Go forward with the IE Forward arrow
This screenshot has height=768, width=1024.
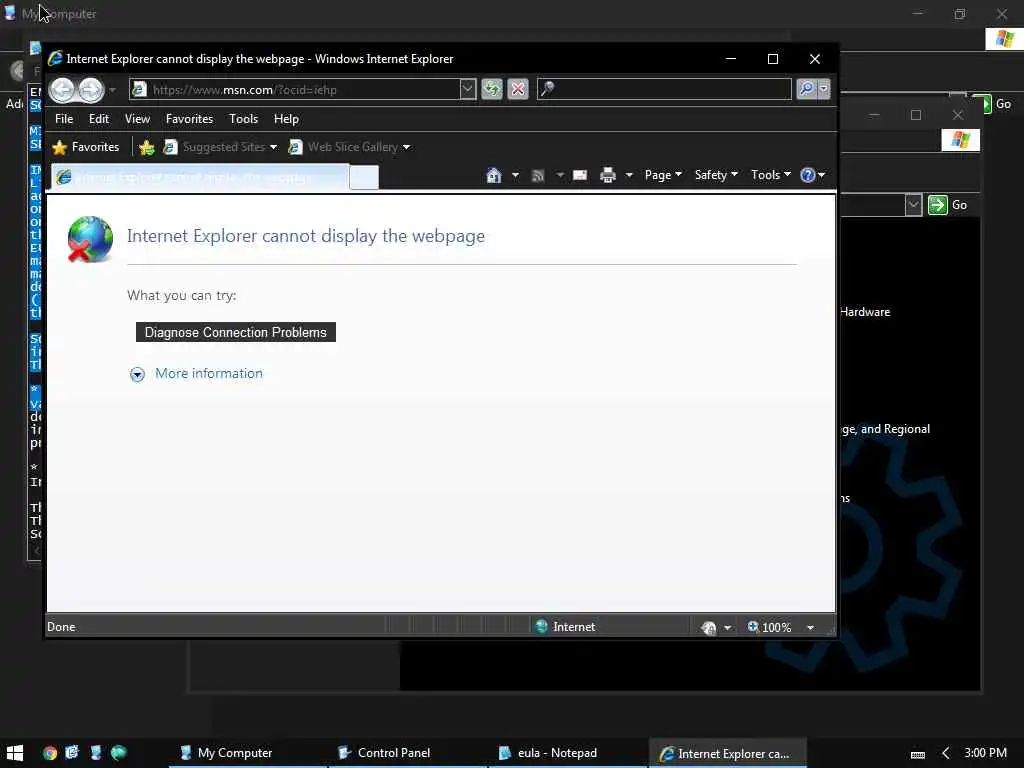click(x=91, y=89)
